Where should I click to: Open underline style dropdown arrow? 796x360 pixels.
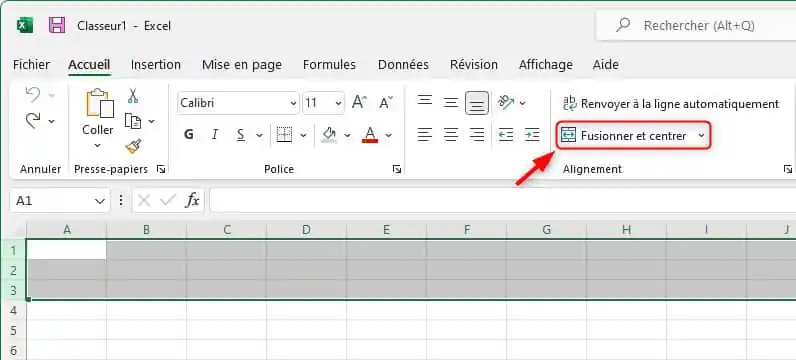pos(259,135)
